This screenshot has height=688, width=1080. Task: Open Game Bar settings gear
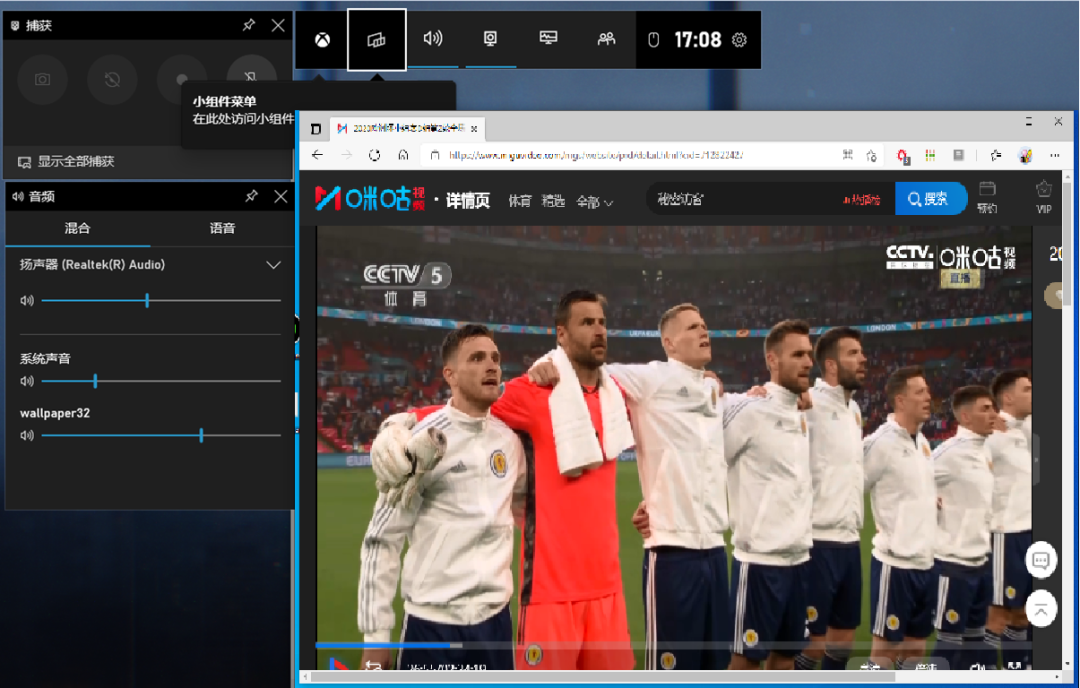pos(739,40)
